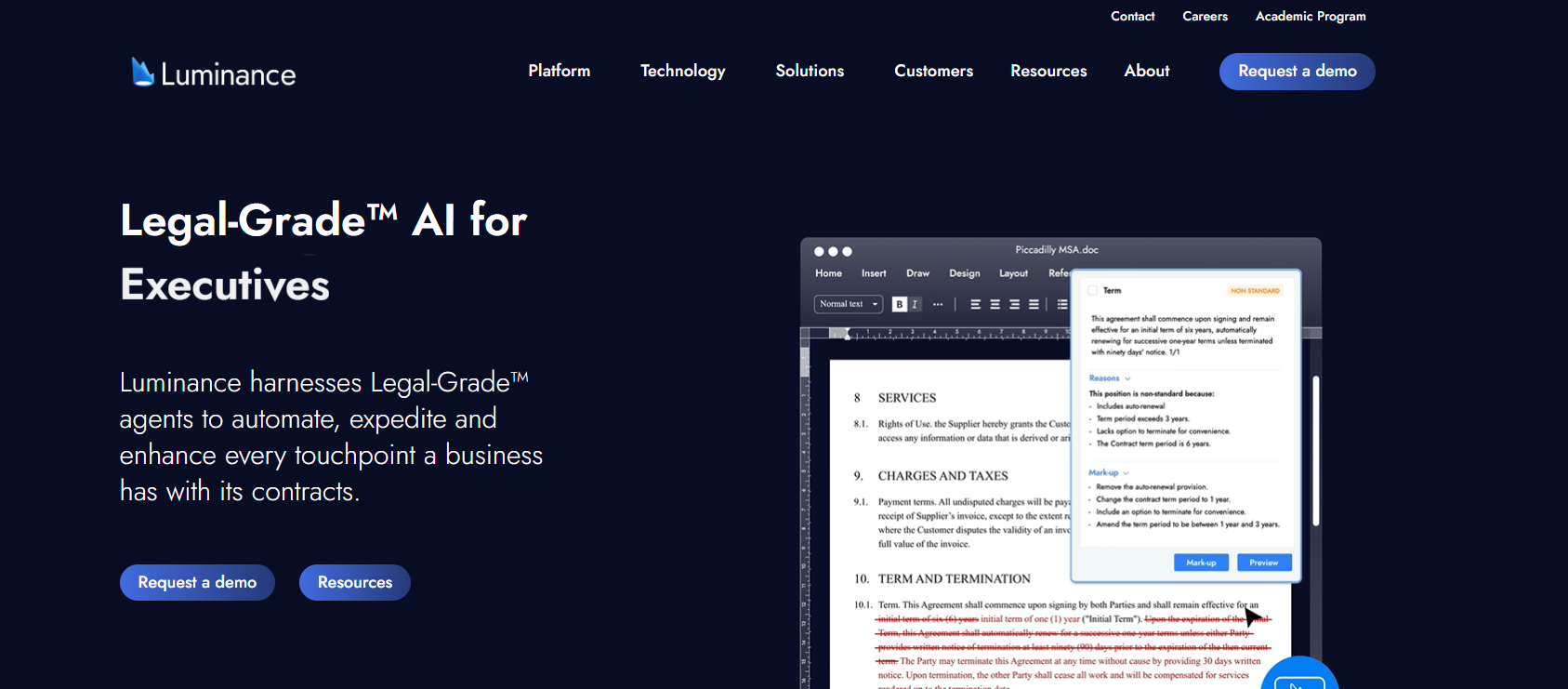
Task: Open the Technology menu
Action: [683, 71]
